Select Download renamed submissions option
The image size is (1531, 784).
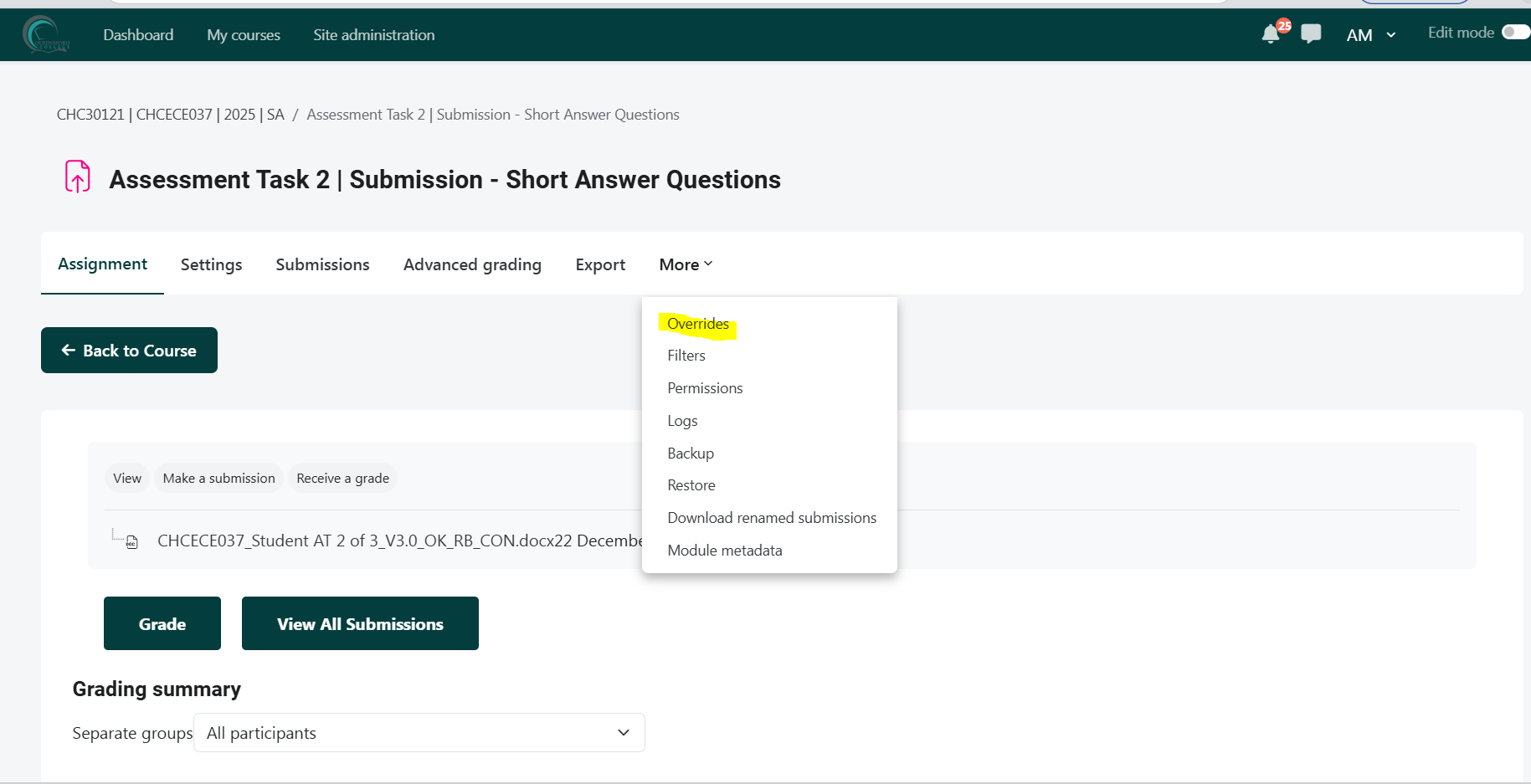tap(771, 518)
